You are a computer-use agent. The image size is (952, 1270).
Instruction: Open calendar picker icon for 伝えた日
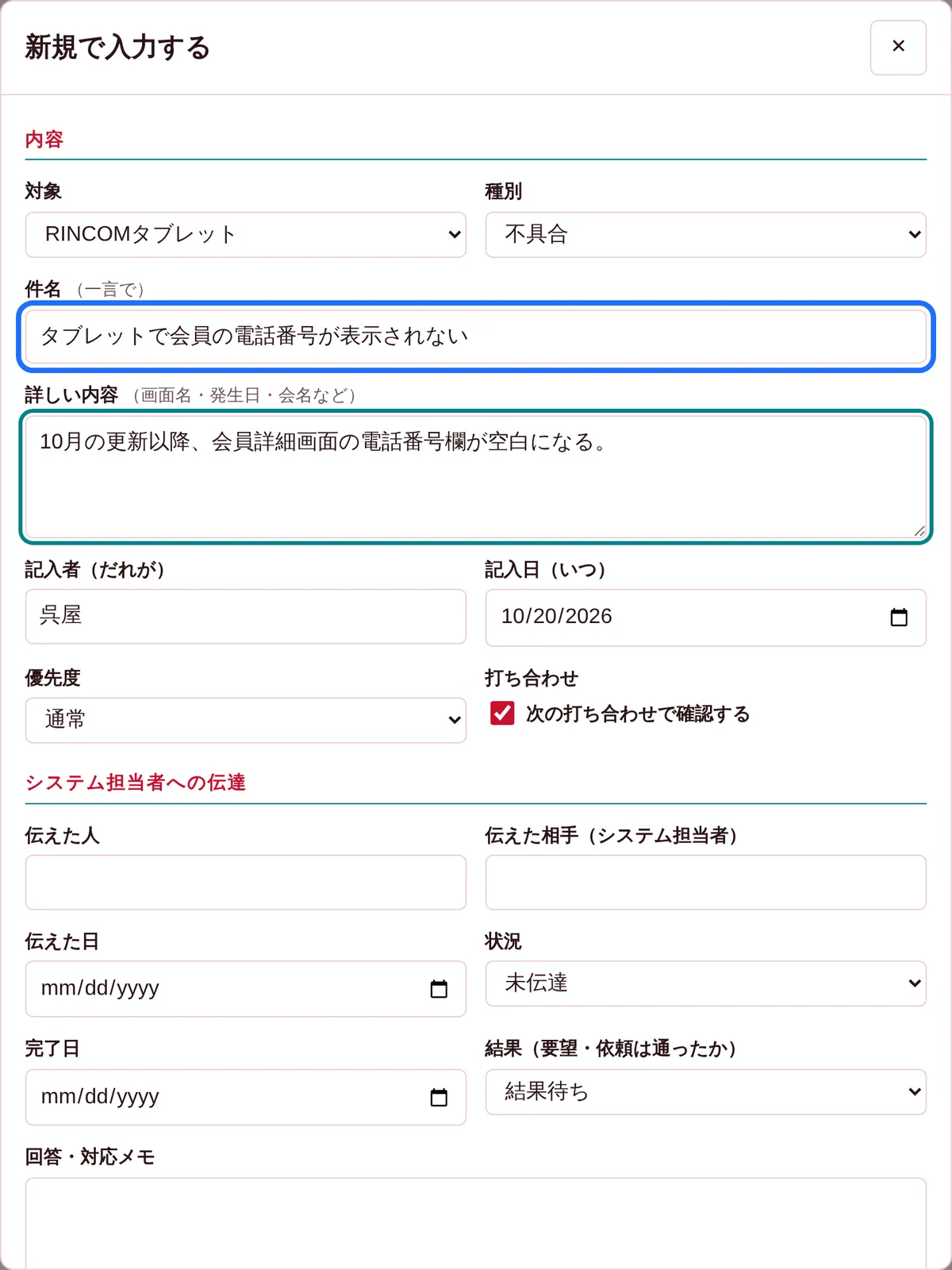click(439, 989)
